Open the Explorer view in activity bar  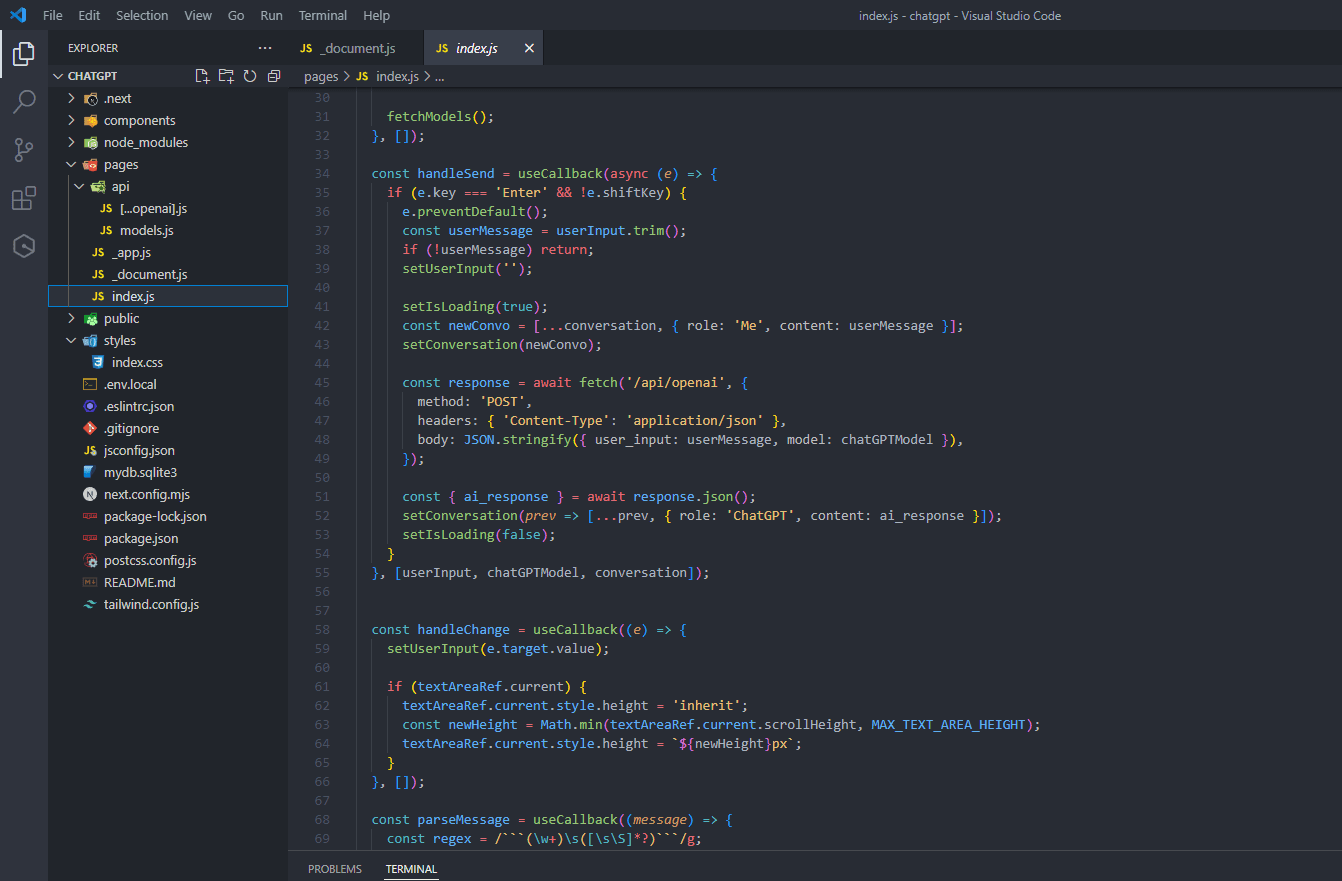24,54
